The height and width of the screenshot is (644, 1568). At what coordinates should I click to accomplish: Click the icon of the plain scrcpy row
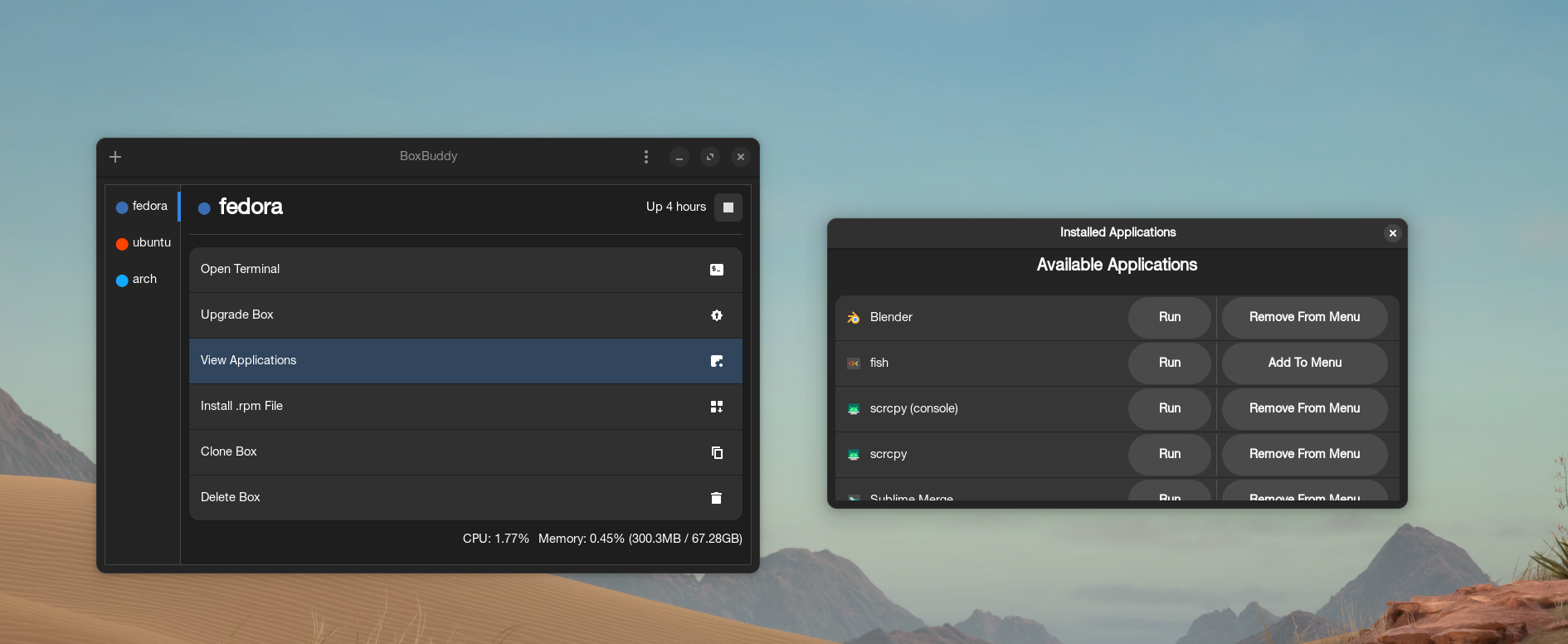pyautogui.click(x=854, y=455)
